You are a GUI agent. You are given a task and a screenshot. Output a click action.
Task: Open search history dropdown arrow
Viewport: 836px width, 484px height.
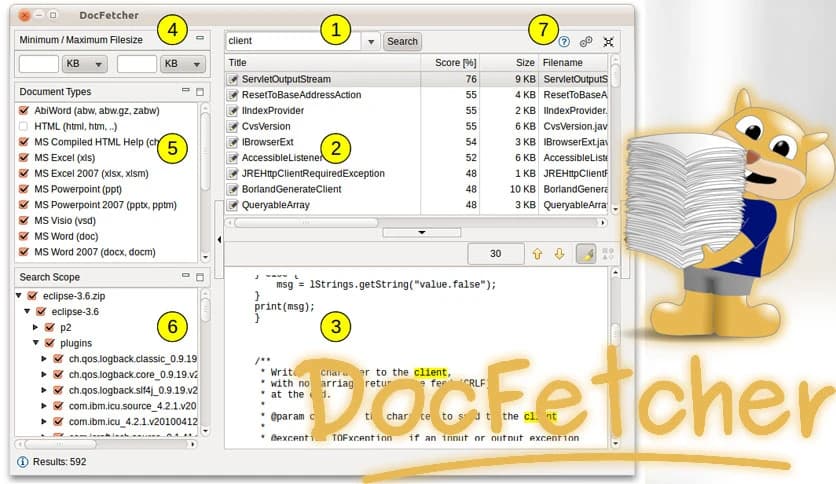[371, 42]
